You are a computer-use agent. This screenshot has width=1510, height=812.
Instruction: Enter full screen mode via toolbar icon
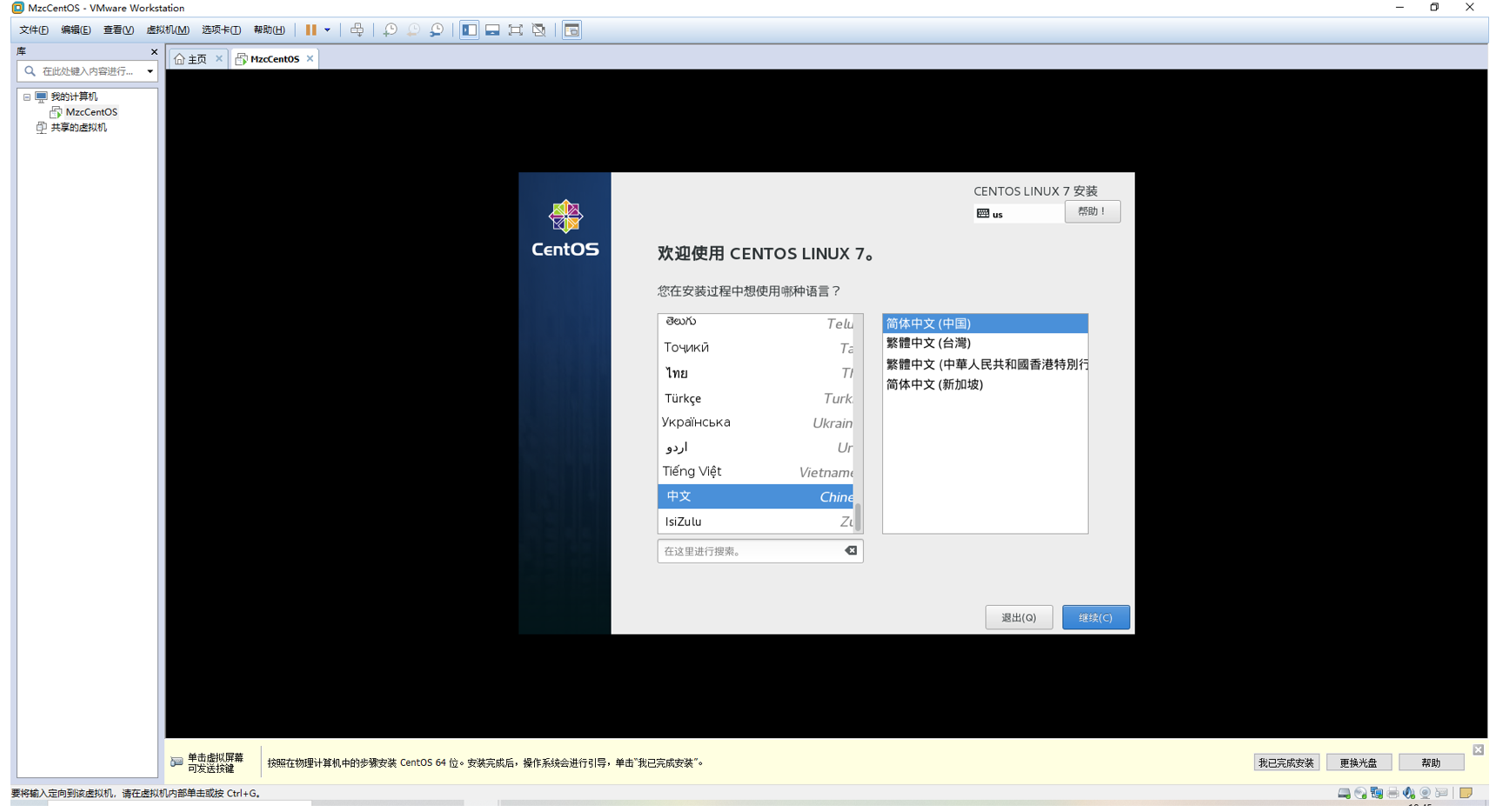[x=516, y=30]
